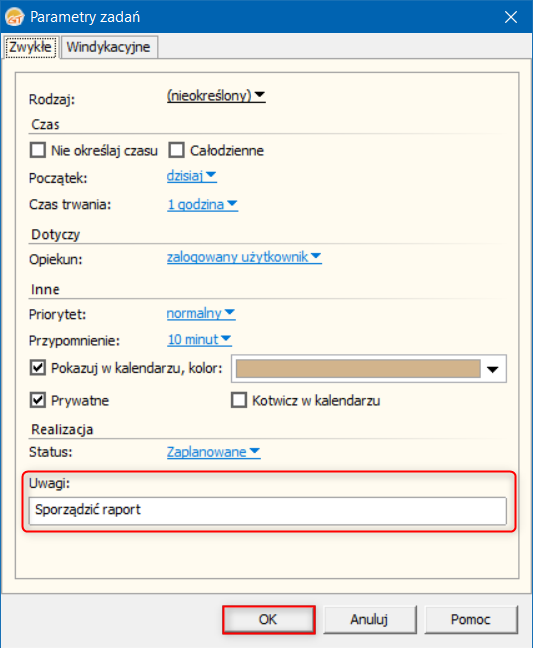The image size is (533, 648).
Task: Open the Status Zaplanowane dropdown
Action: [213, 452]
